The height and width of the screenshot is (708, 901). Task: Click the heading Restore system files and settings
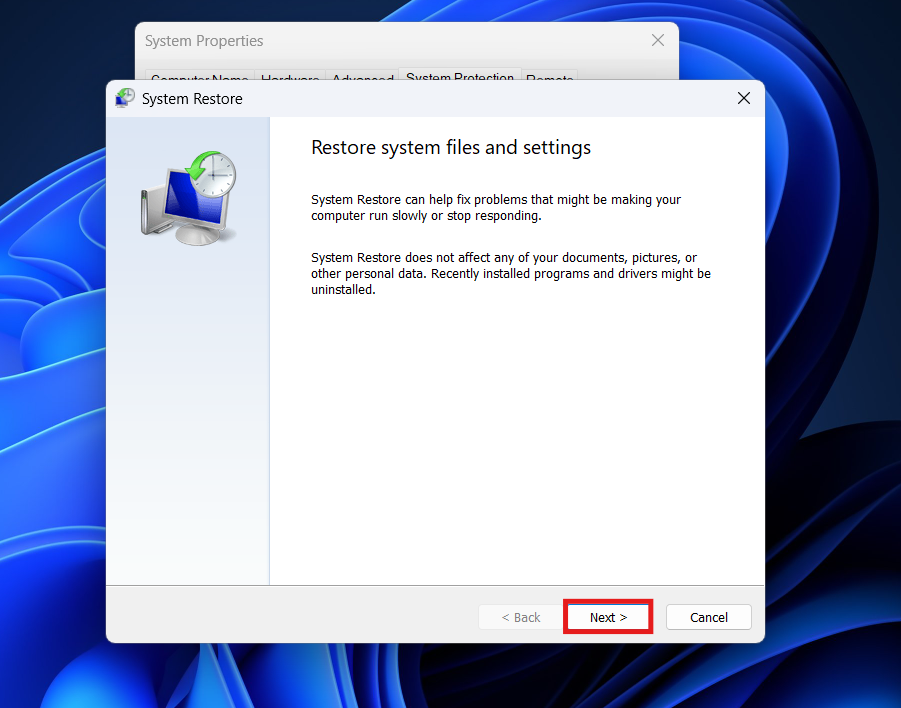tap(451, 148)
